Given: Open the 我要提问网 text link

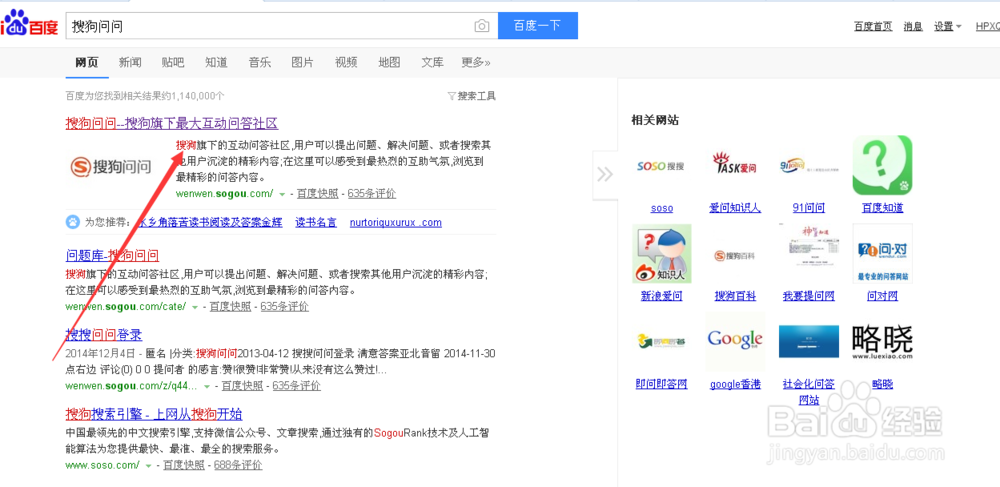Looking at the screenshot, I should pos(809,296).
